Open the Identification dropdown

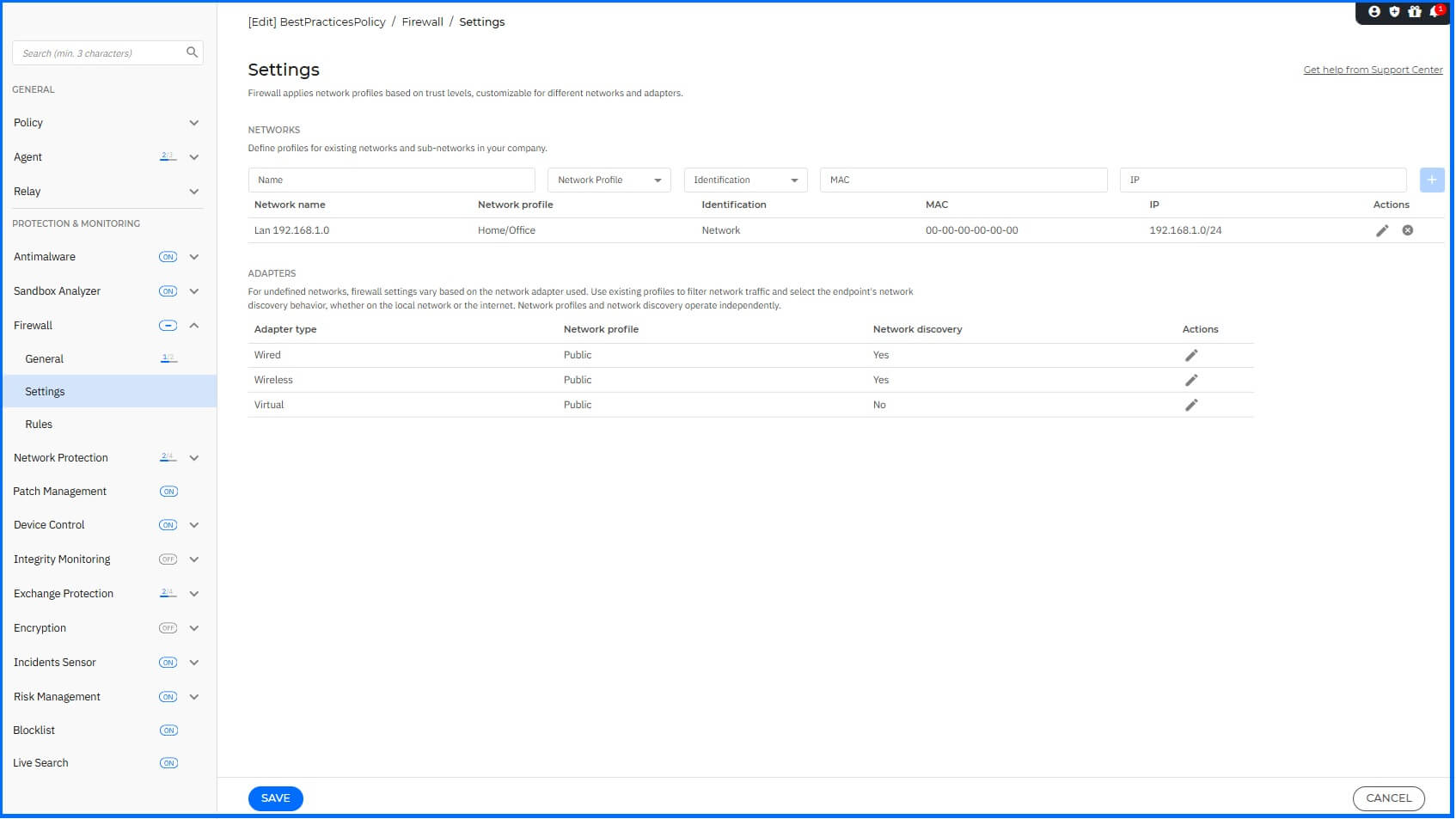point(795,180)
